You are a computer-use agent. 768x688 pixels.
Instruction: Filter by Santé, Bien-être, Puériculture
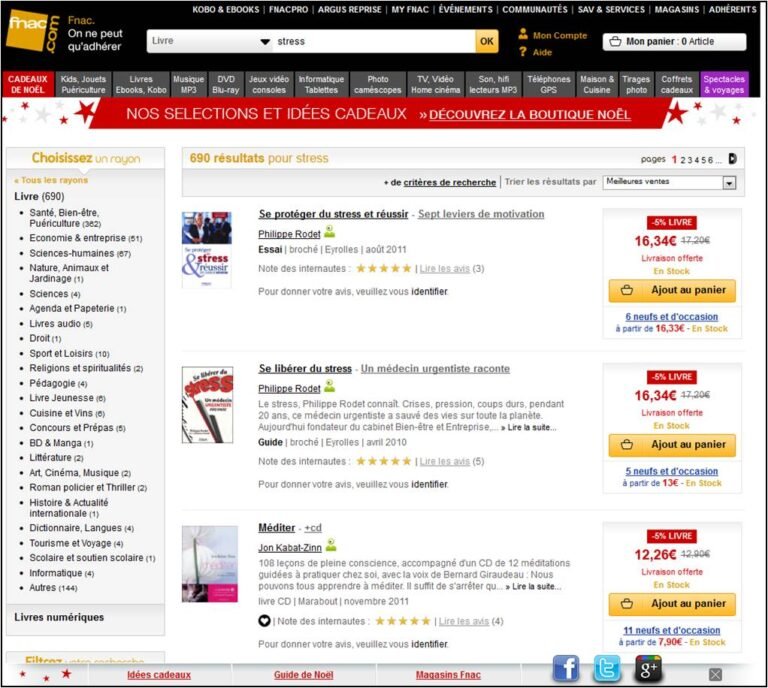[65, 218]
